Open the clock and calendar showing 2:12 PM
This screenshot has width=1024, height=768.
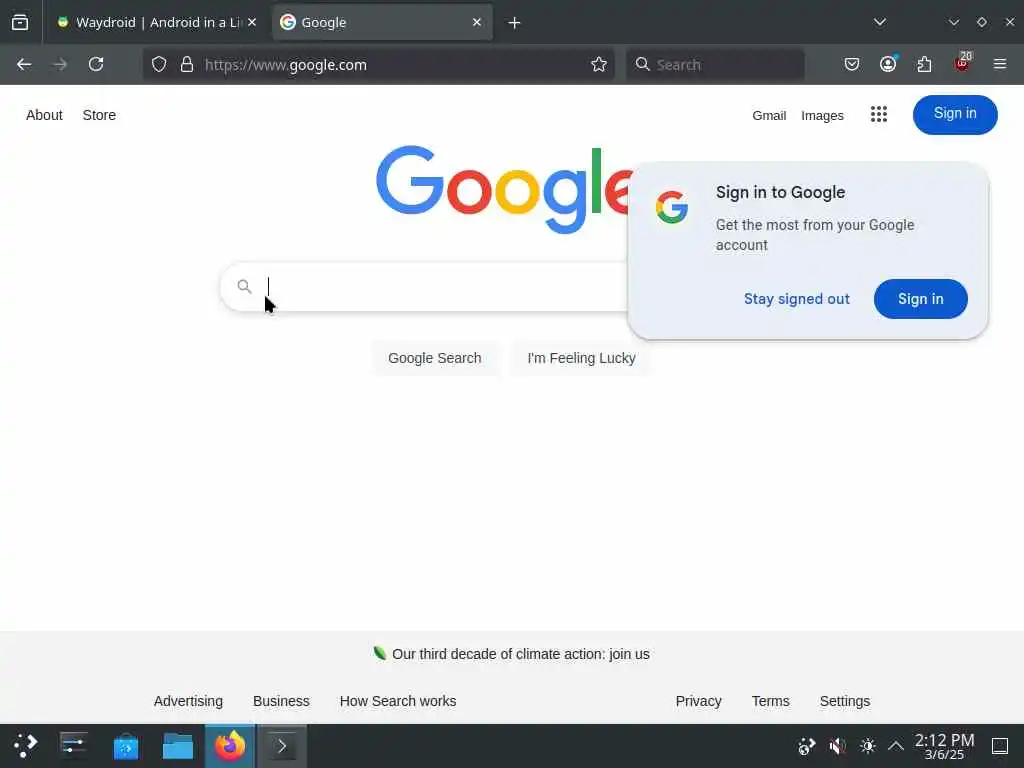click(x=944, y=746)
